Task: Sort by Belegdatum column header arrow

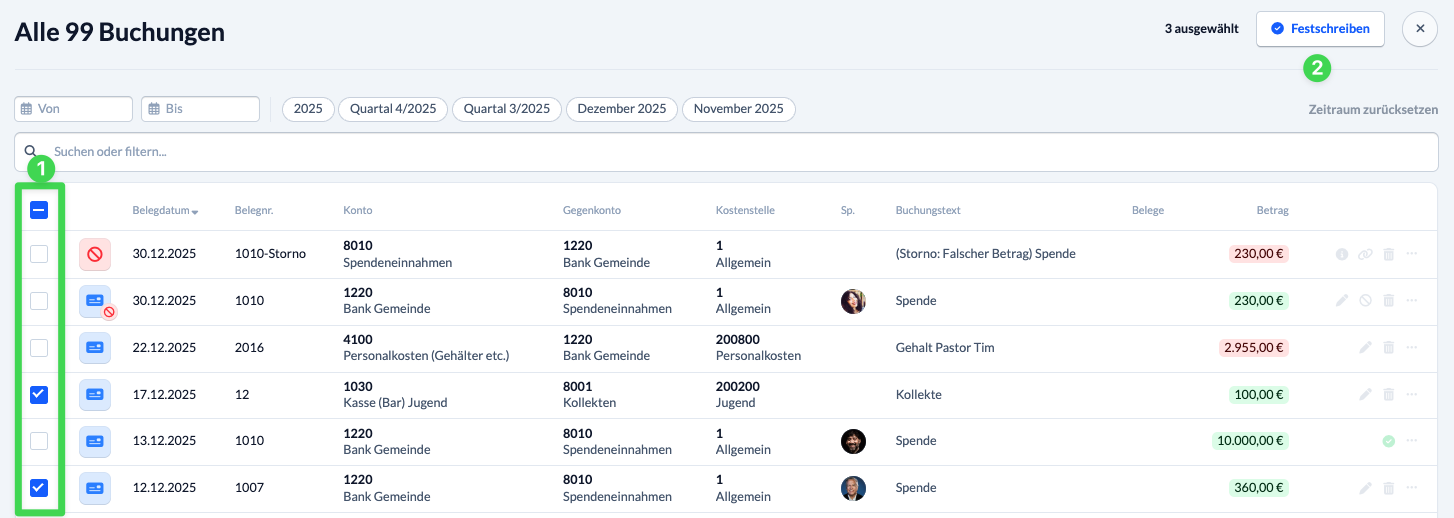Action: click(195, 212)
